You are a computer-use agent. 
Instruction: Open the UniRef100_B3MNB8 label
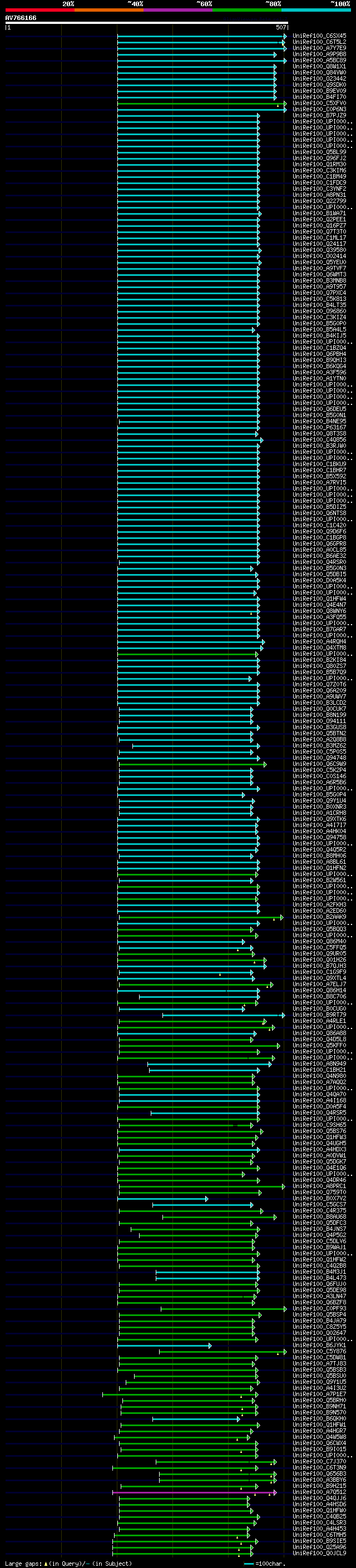(319, 280)
